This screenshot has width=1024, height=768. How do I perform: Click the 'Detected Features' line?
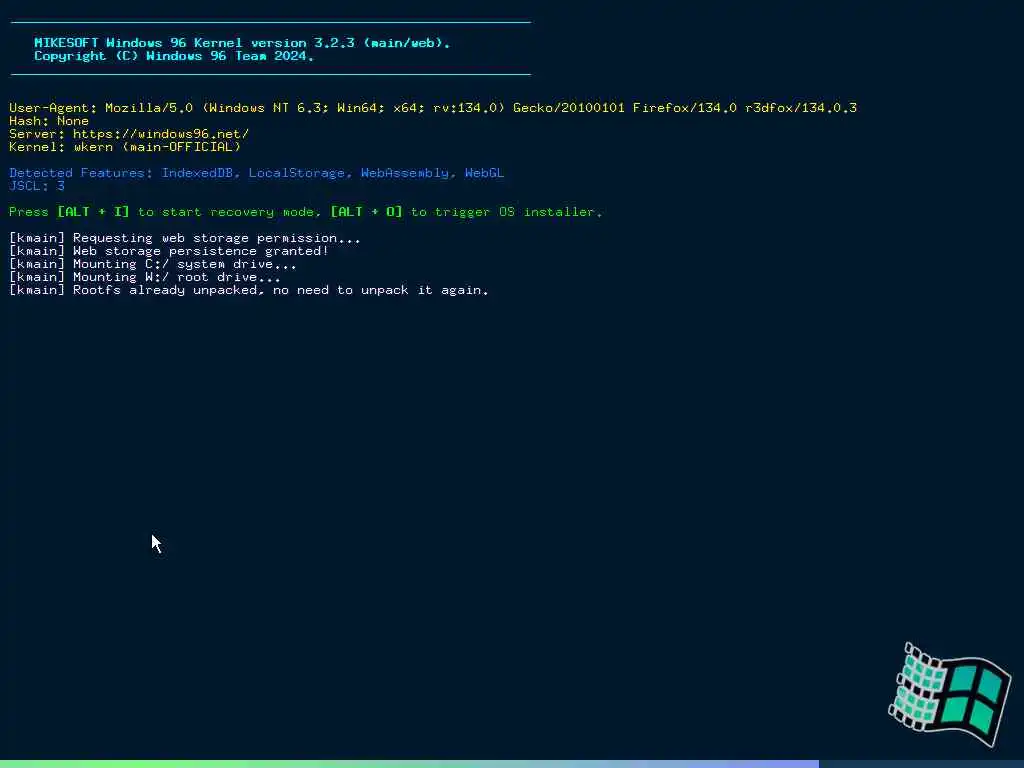257,173
